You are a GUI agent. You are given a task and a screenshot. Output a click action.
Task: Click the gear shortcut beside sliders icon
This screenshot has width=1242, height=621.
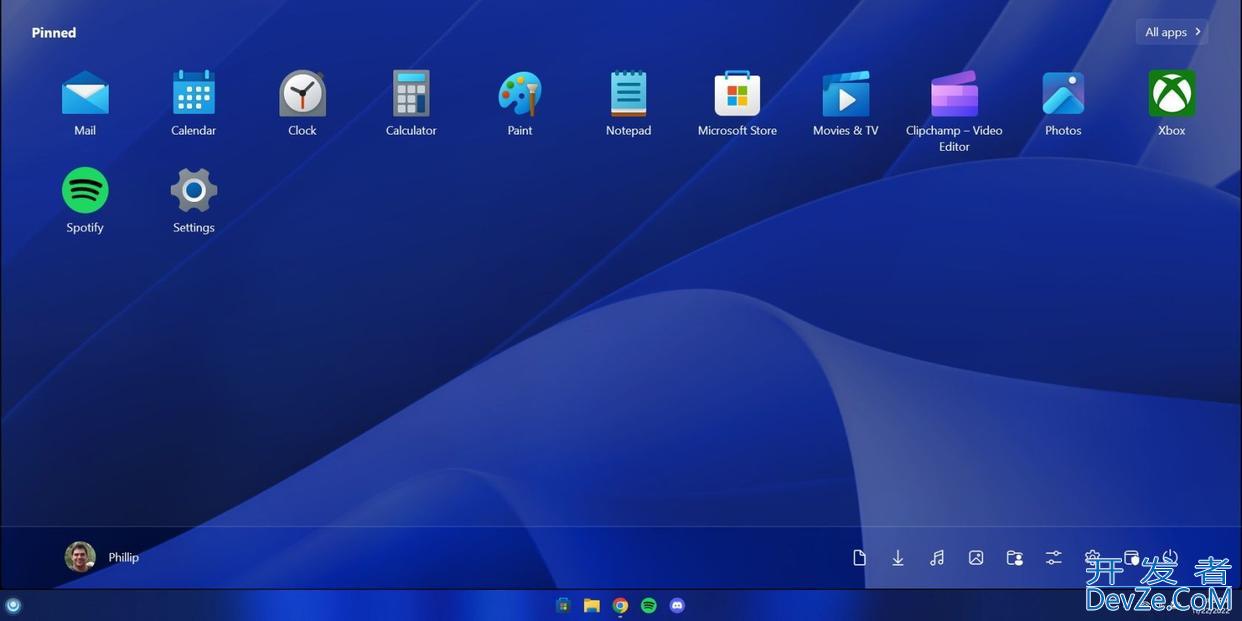point(1093,558)
